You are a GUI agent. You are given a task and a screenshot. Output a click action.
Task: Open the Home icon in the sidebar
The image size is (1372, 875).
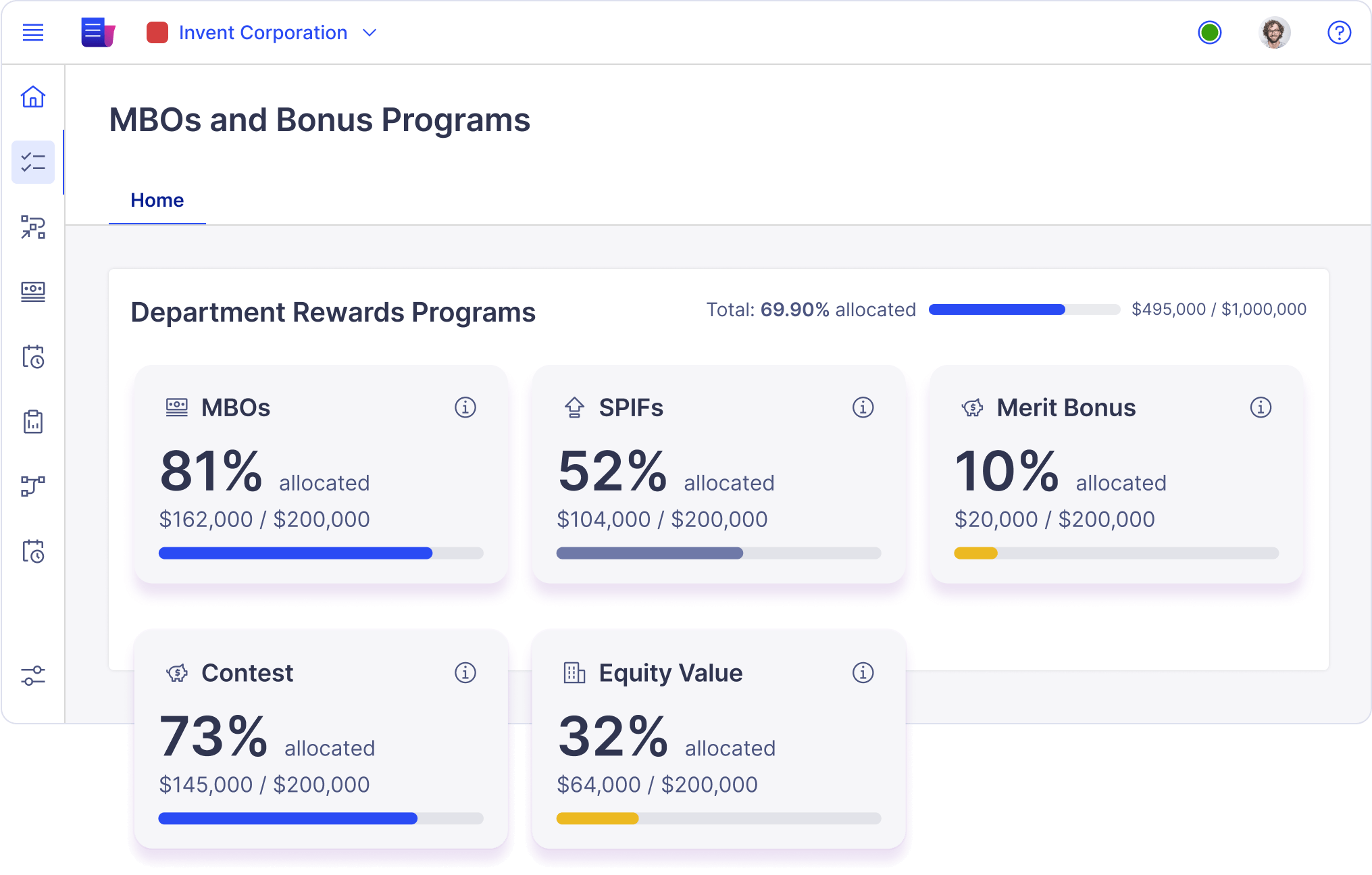point(32,97)
